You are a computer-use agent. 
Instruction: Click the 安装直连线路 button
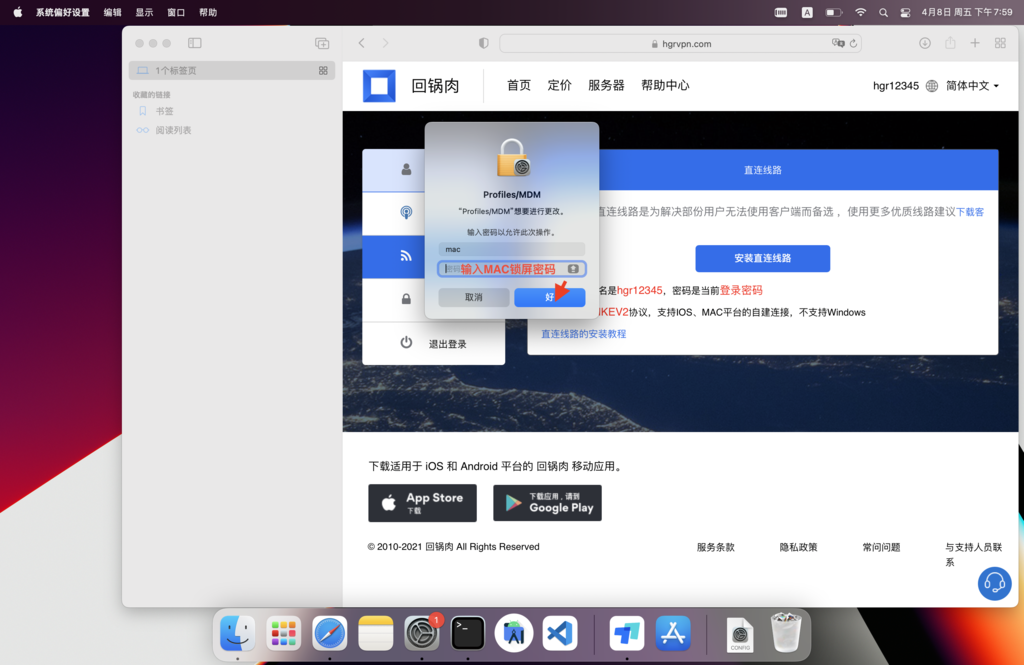pyautogui.click(x=762, y=258)
